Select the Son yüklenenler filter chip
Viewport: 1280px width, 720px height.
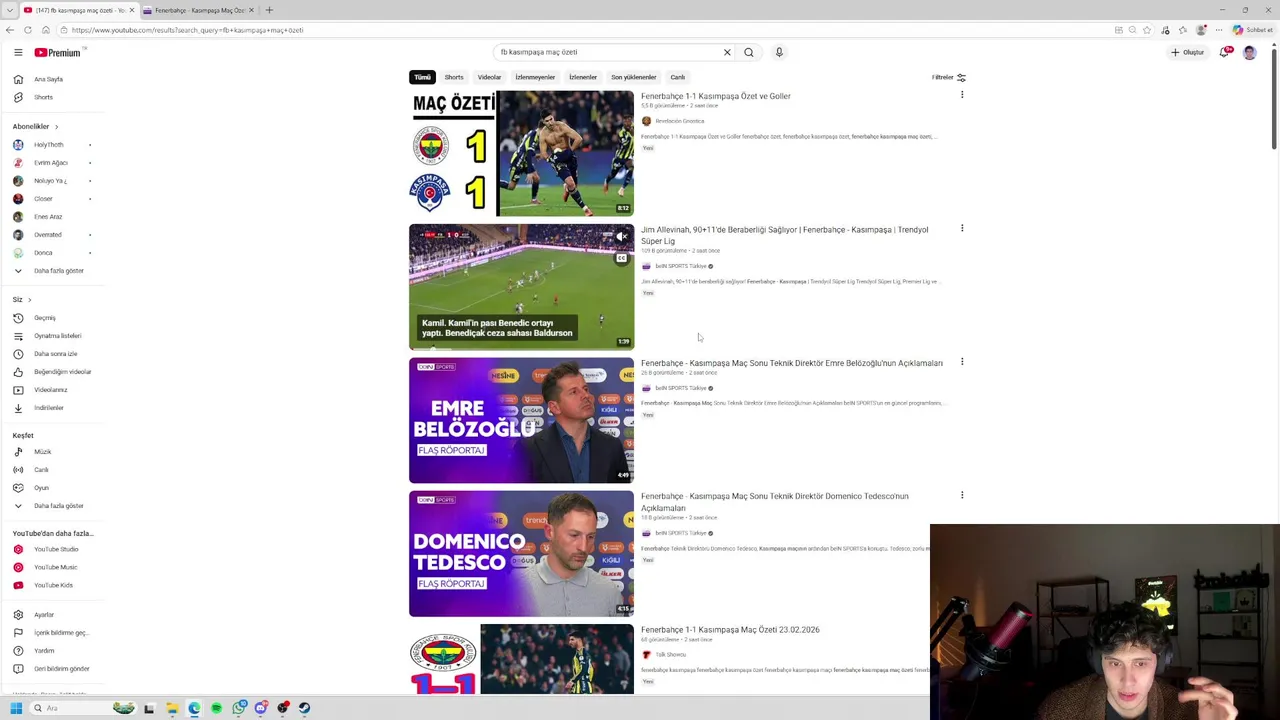[634, 77]
